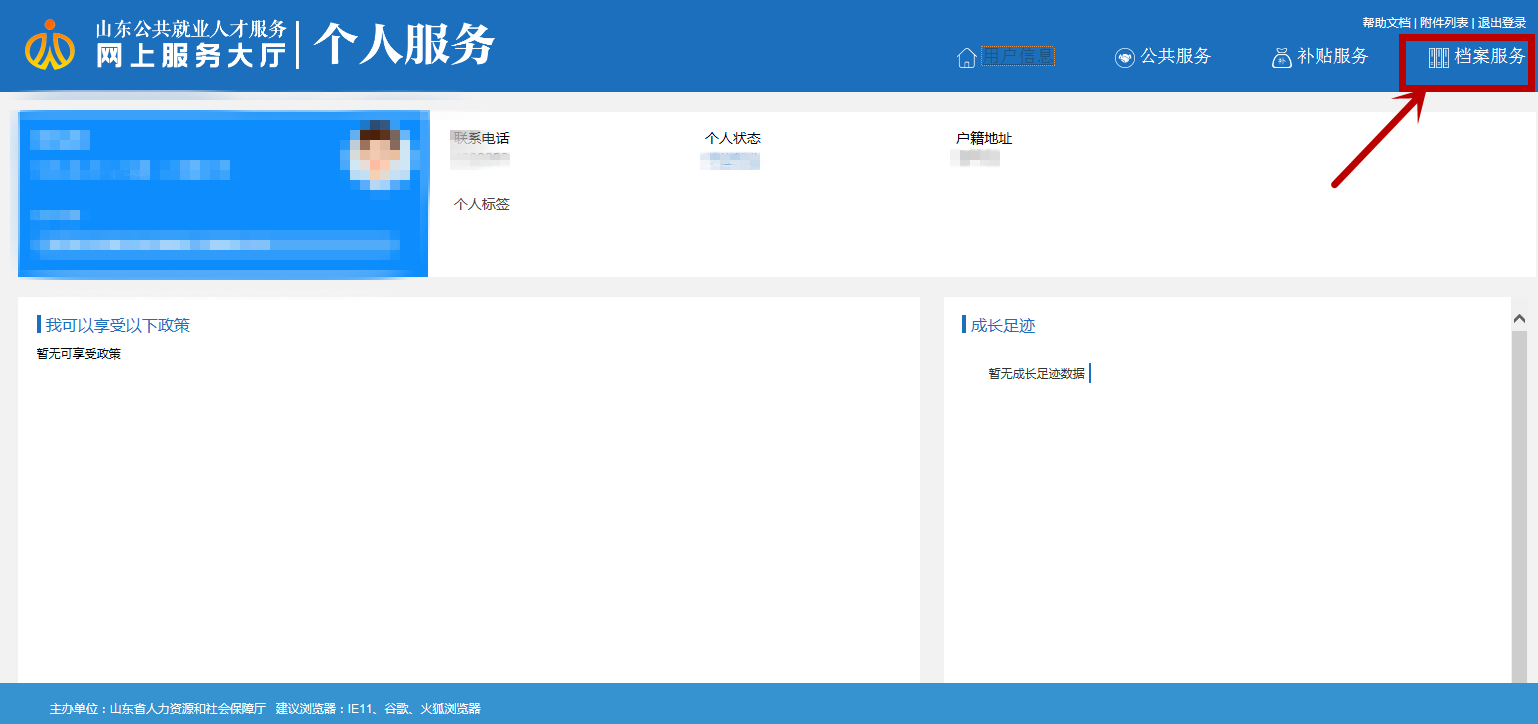This screenshot has width=1538, height=724.
Task: Click the scrollbar up arrow
Action: [x=1519, y=319]
